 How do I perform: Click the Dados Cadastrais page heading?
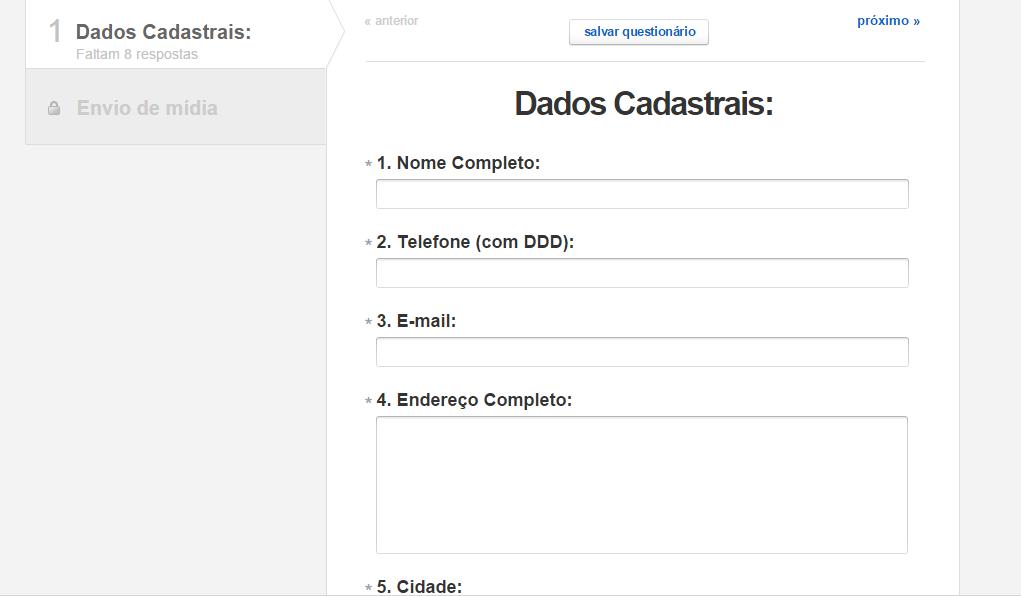[x=644, y=103]
